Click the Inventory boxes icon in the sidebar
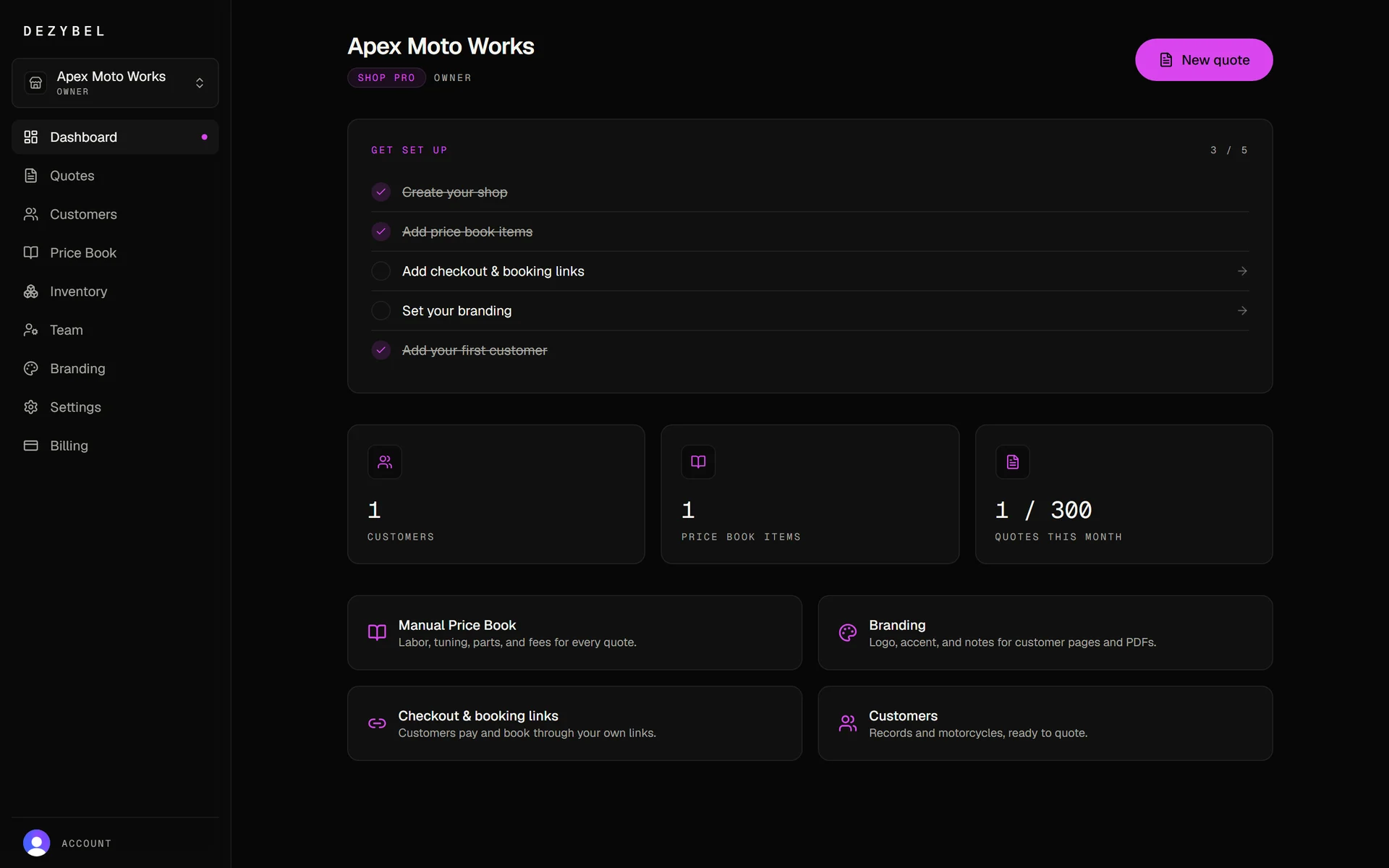Screen dimensions: 1389x868 pyautogui.click(x=30, y=292)
